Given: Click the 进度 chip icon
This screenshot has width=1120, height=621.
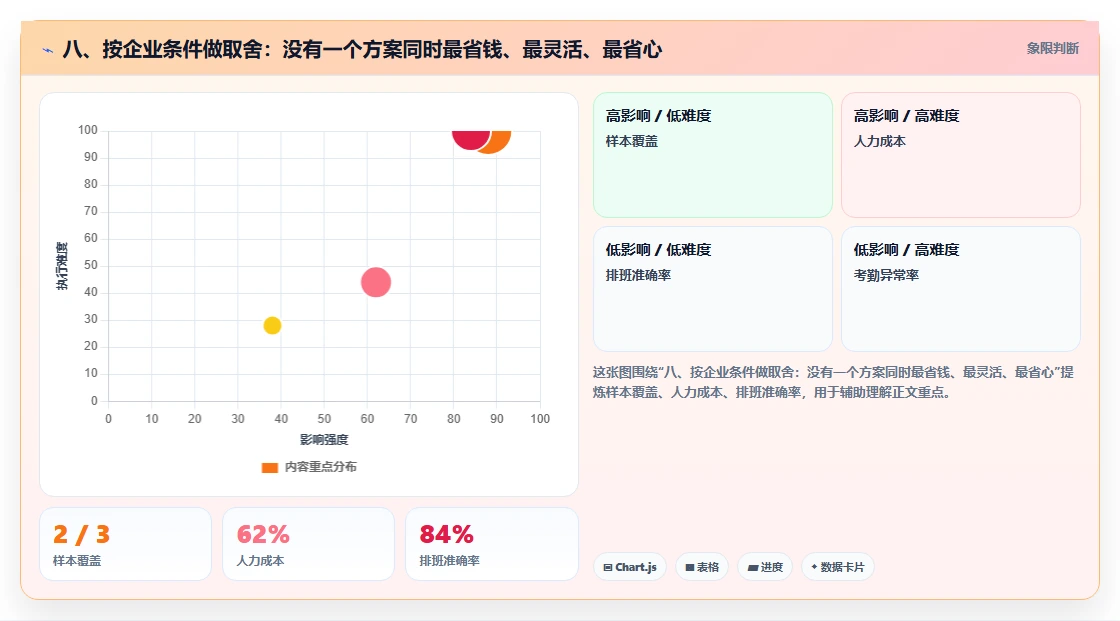Looking at the screenshot, I should pyautogui.click(x=753, y=567).
